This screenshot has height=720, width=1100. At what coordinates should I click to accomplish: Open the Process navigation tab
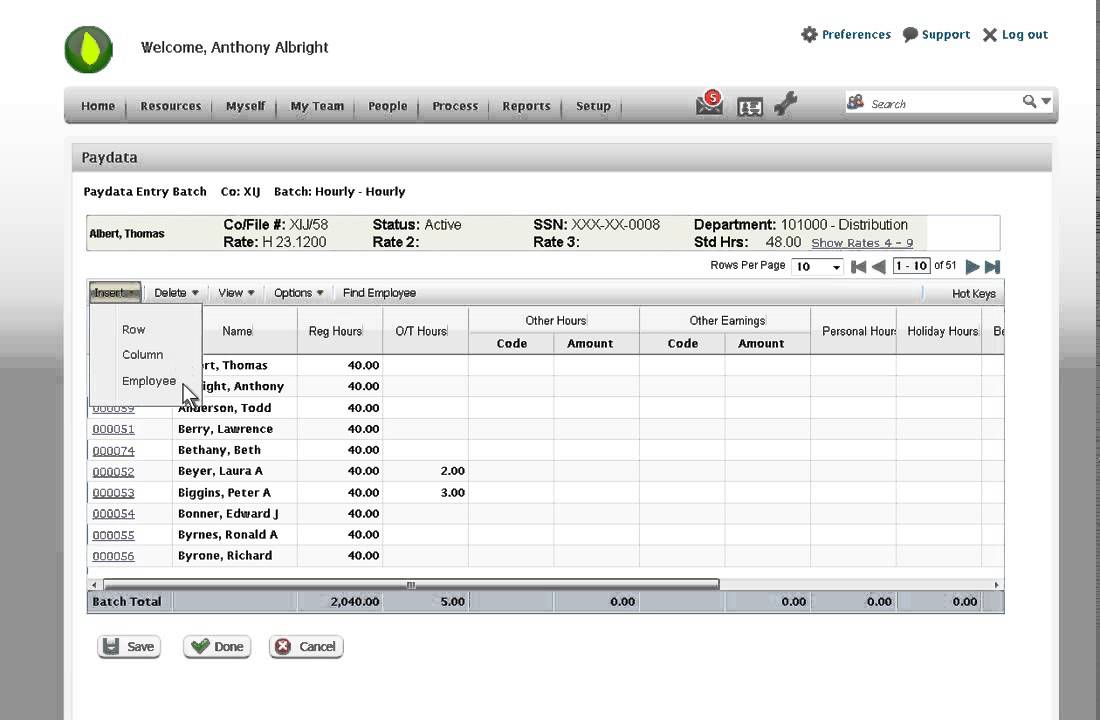[455, 106]
